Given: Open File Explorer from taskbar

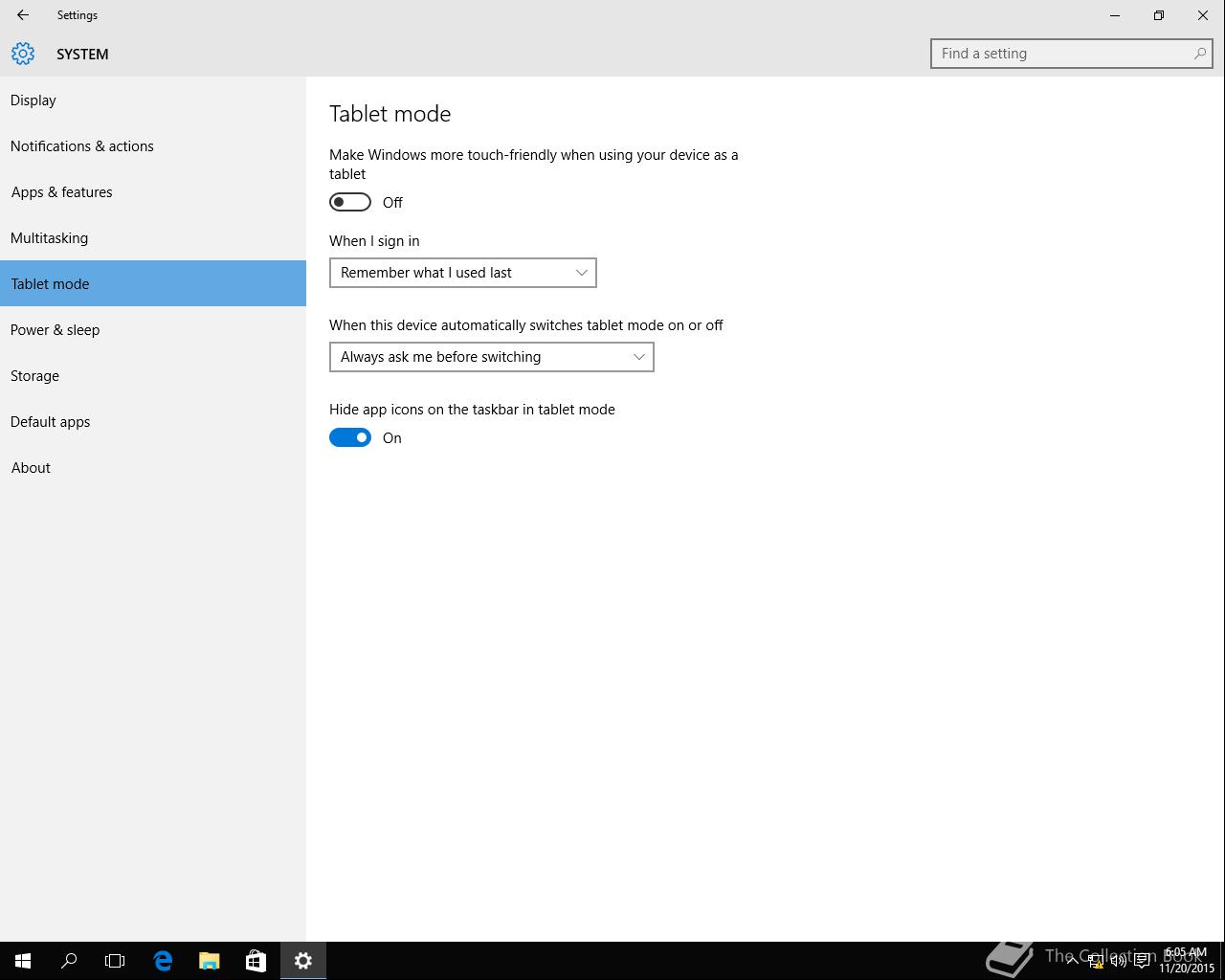Looking at the screenshot, I should point(209,961).
